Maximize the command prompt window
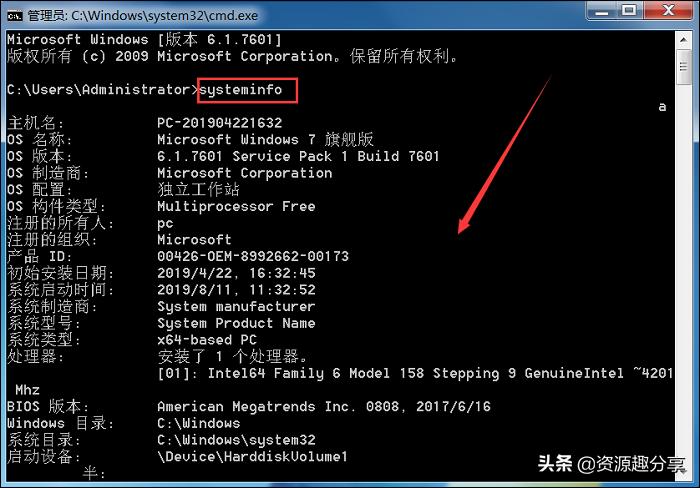The height and width of the screenshot is (488, 700). tap(628, 10)
